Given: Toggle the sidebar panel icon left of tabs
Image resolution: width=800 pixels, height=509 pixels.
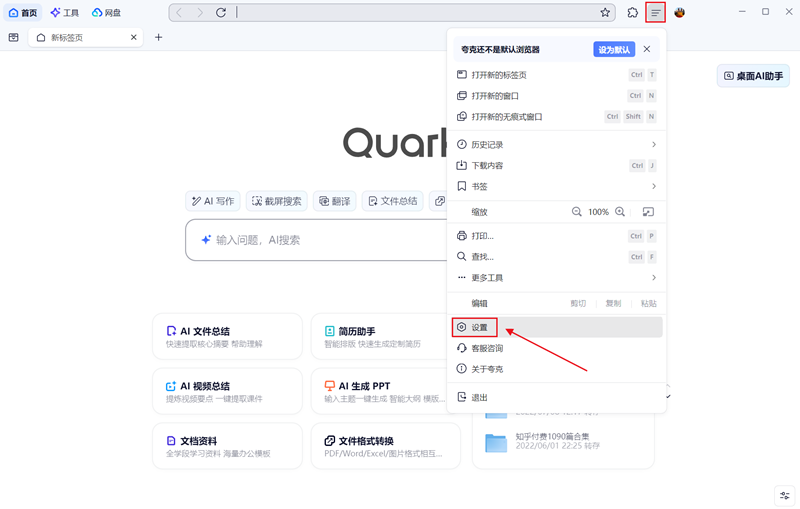Looking at the screenshot, I should point(14,37).
